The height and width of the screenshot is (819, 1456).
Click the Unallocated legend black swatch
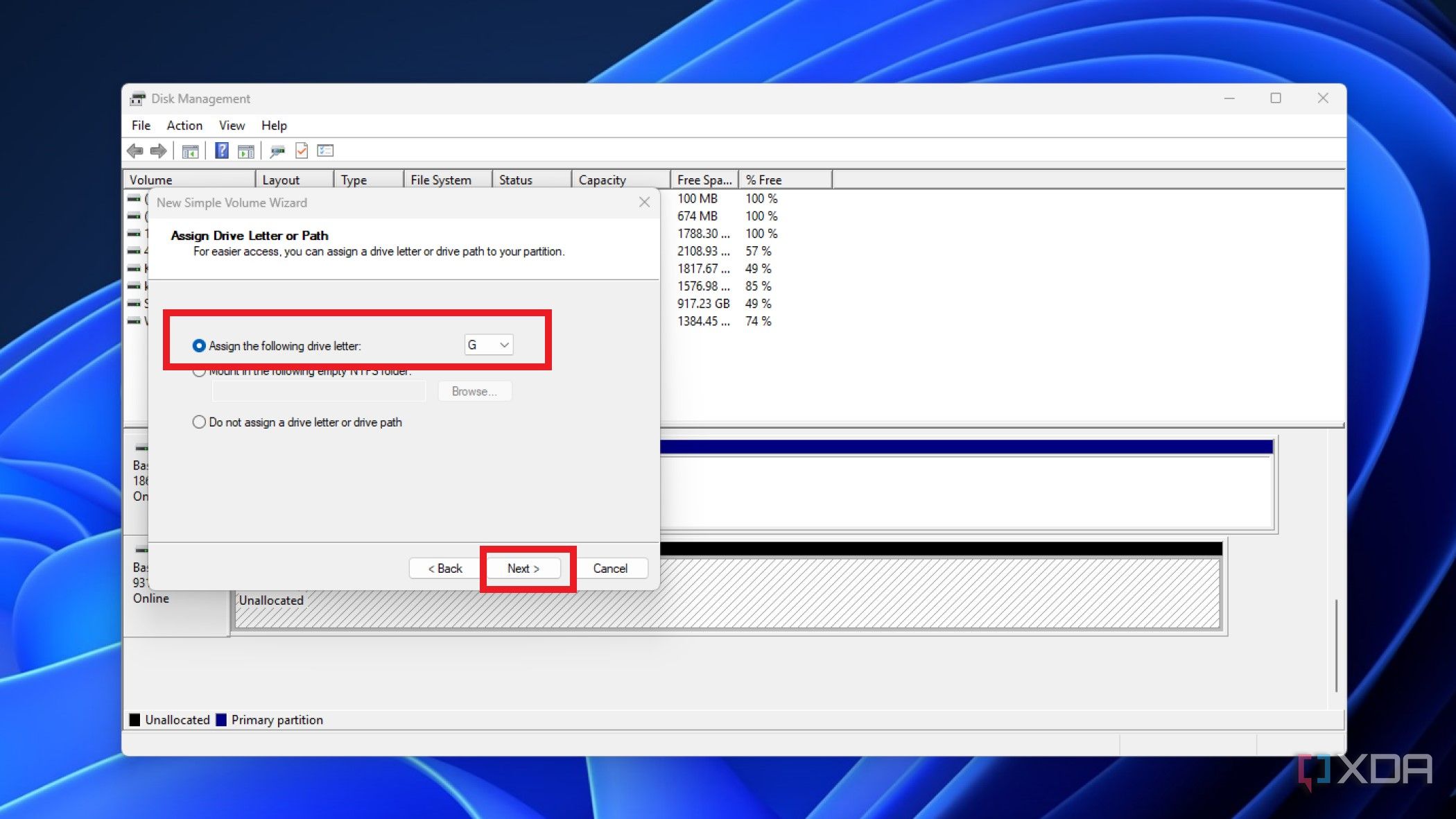[x=135, y=720]
